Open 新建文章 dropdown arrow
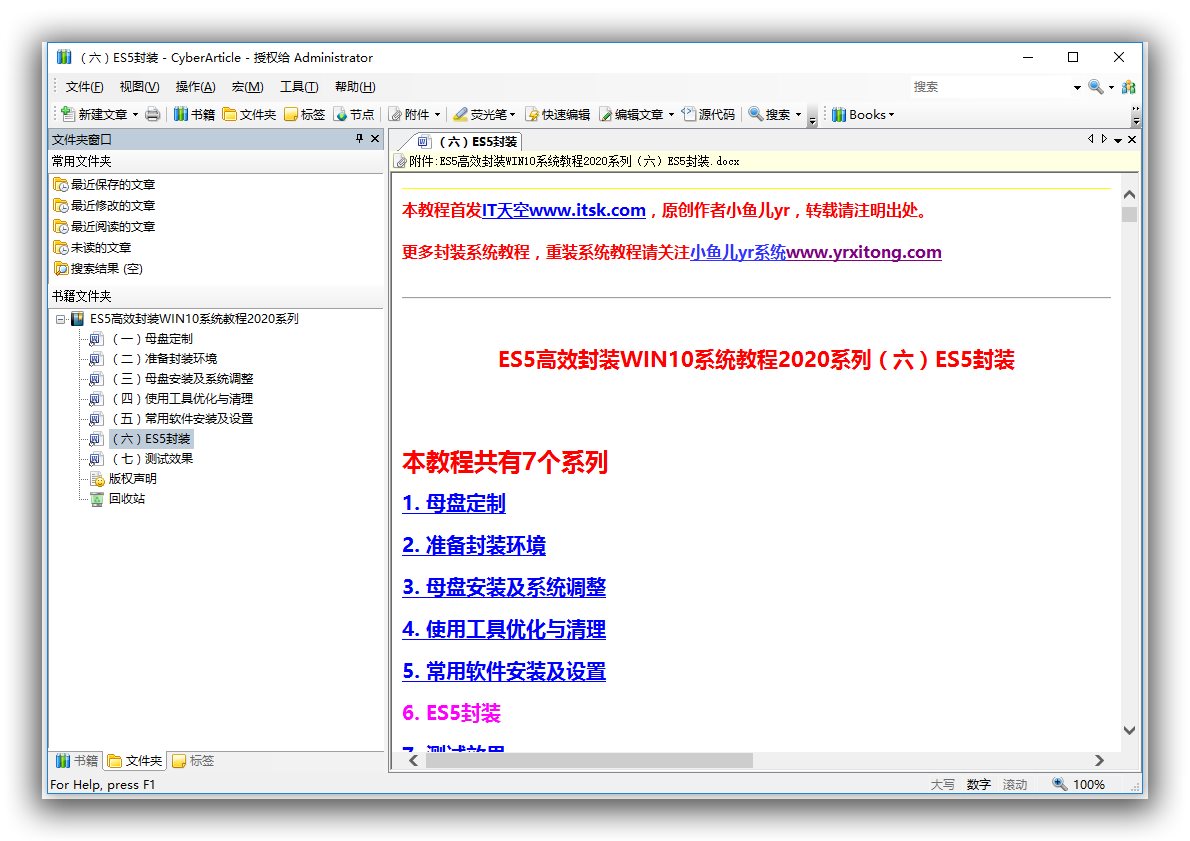Image resolution: width=1190 pixels, height=841 pixels. click(x=136, y=115)
